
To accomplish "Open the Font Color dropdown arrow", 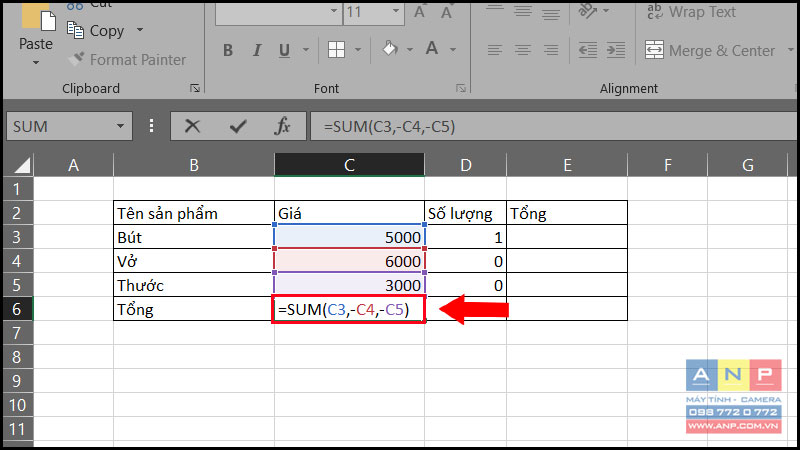I will tap(453, 50).
